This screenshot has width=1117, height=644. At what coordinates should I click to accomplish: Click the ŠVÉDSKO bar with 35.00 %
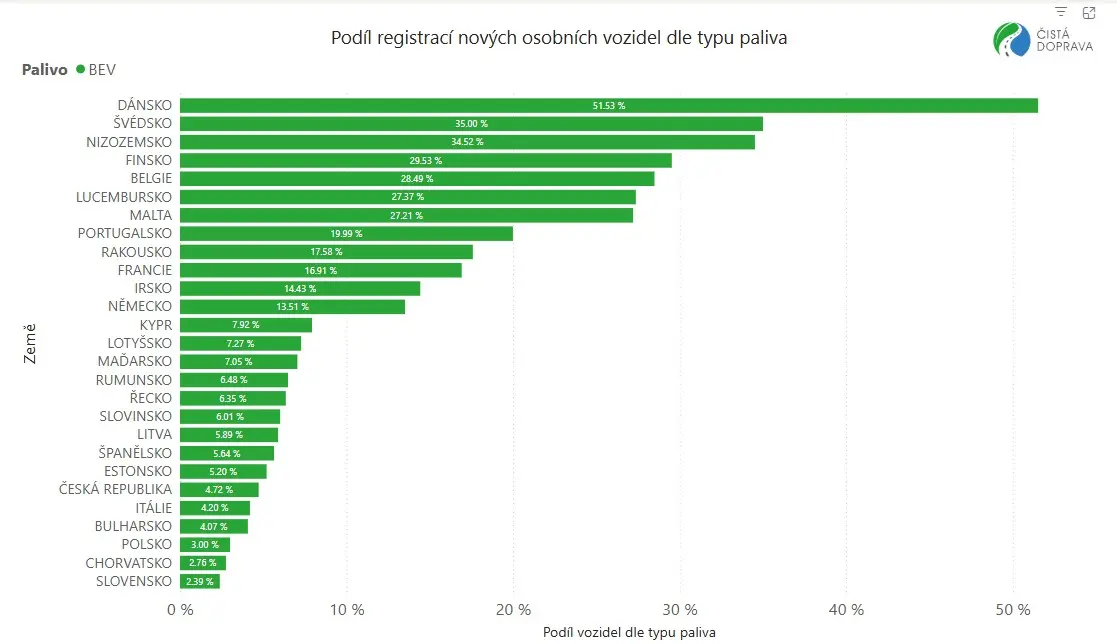pyautogui.click(x=472, y=124)
